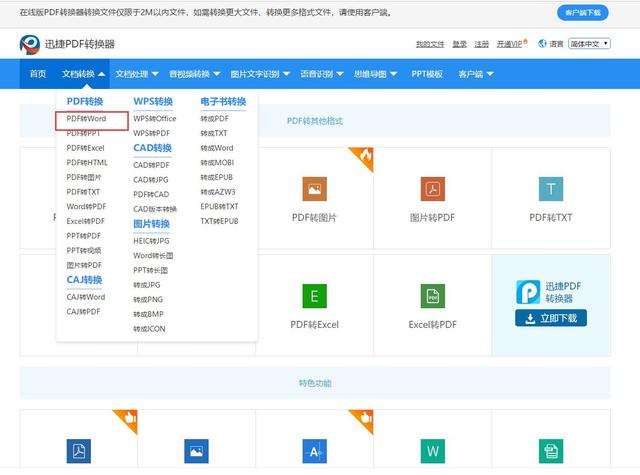
Task: Click the 客户端下载 button in the top banner
Action: pos(582,13)
